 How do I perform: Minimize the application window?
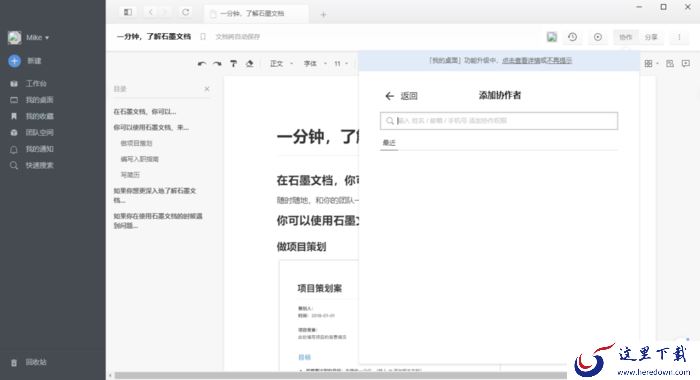click(x=639, y=7)
